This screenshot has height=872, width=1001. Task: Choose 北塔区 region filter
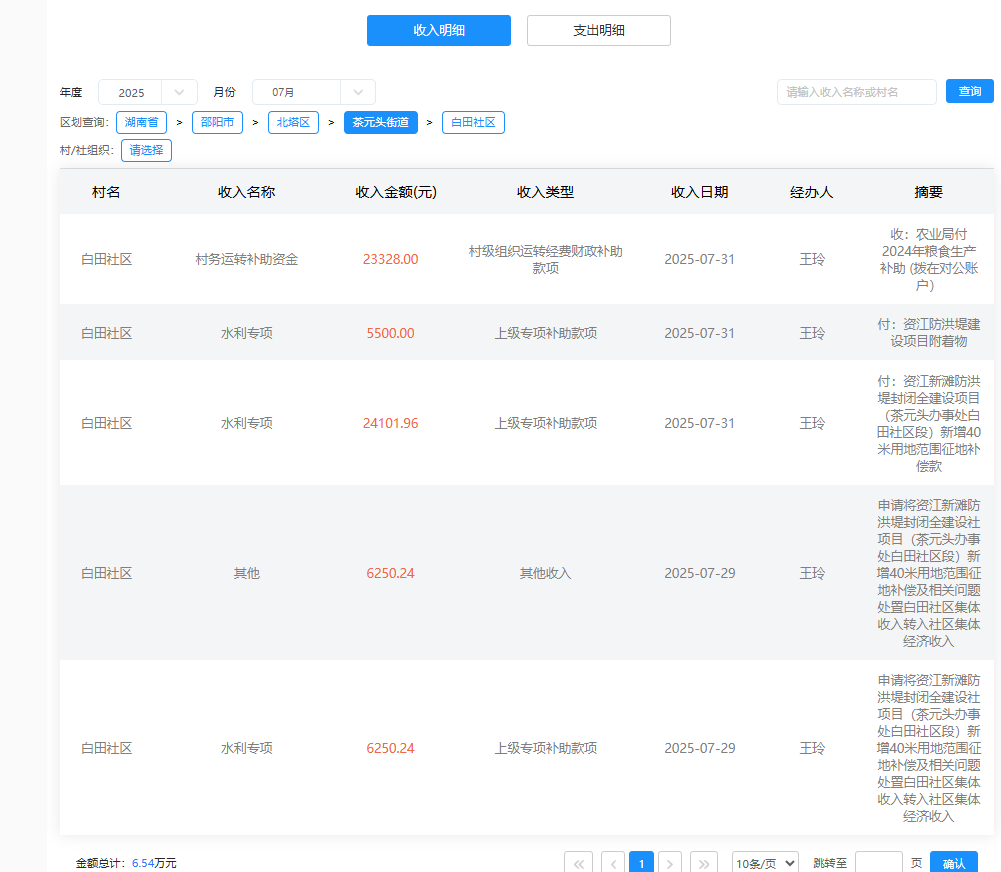[293, 122]
